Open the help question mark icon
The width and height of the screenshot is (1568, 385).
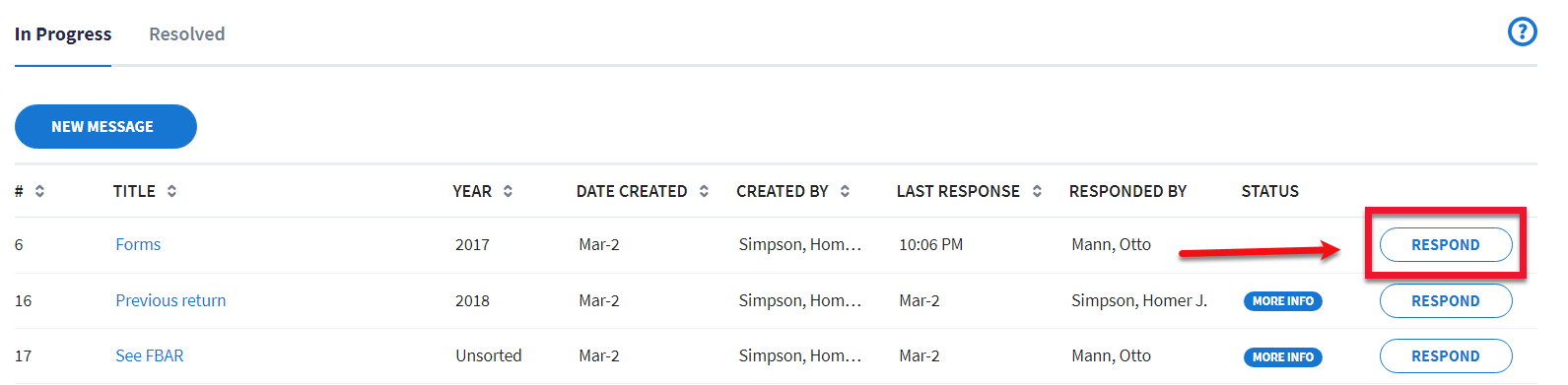1522,32
